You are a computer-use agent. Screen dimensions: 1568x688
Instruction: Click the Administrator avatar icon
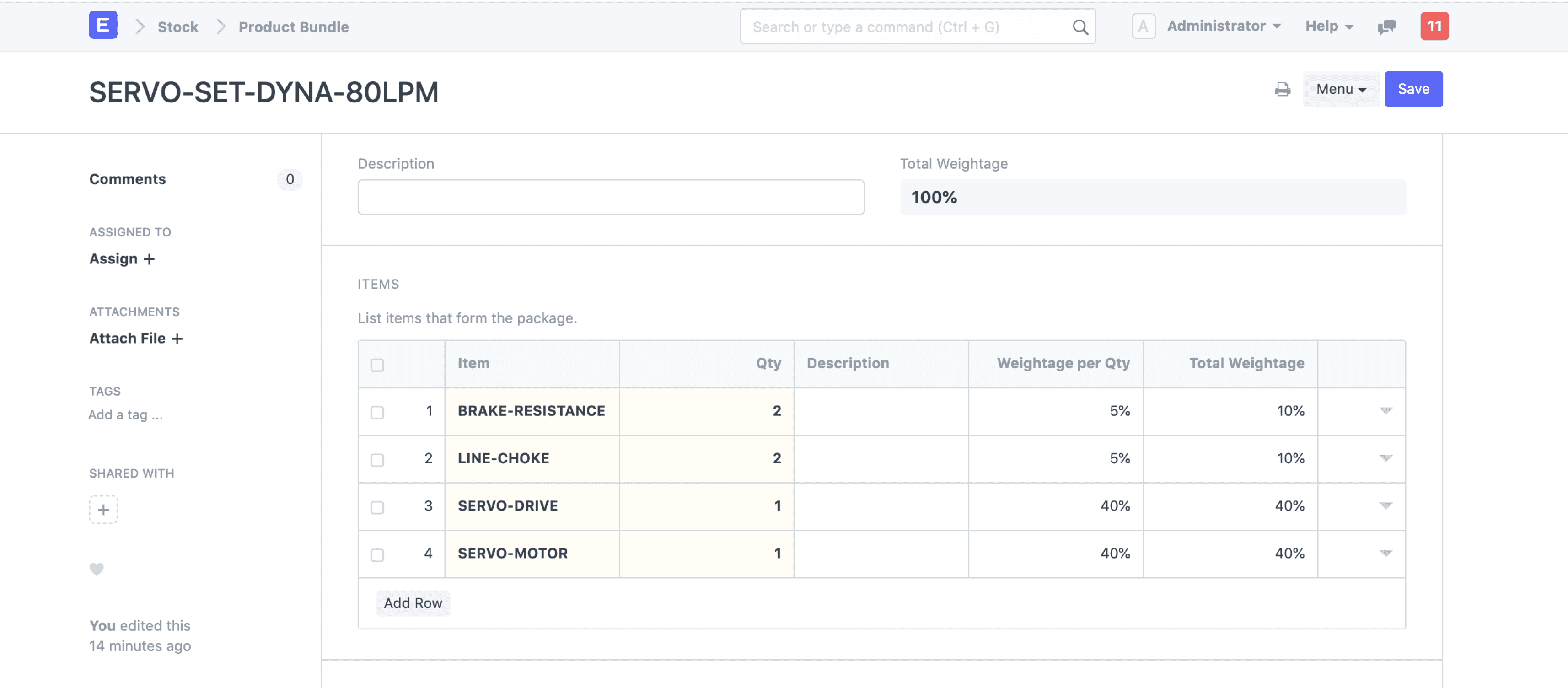coord(1143,26)
